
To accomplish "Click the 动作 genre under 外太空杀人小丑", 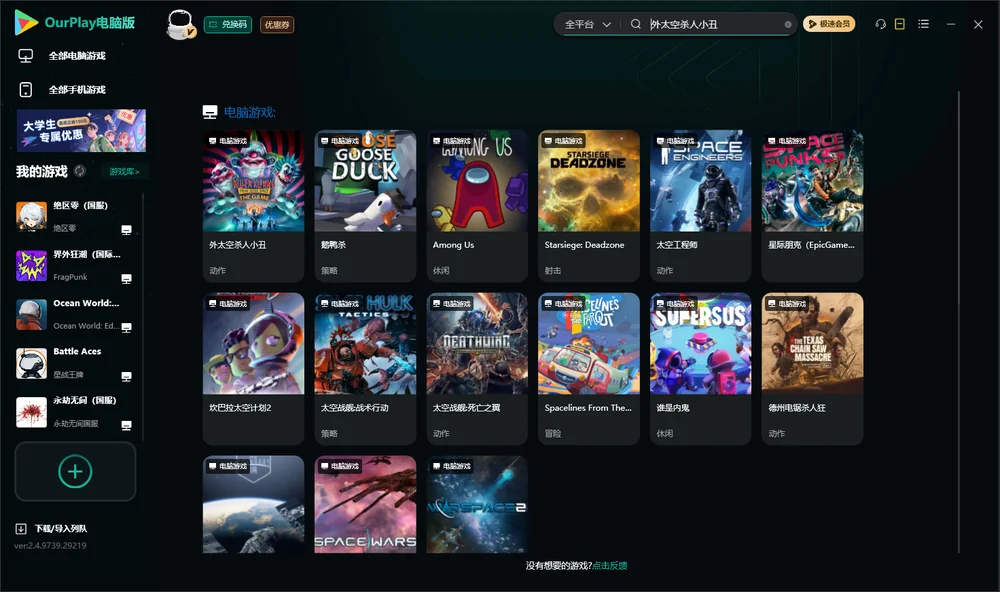I will coord(217,270).
